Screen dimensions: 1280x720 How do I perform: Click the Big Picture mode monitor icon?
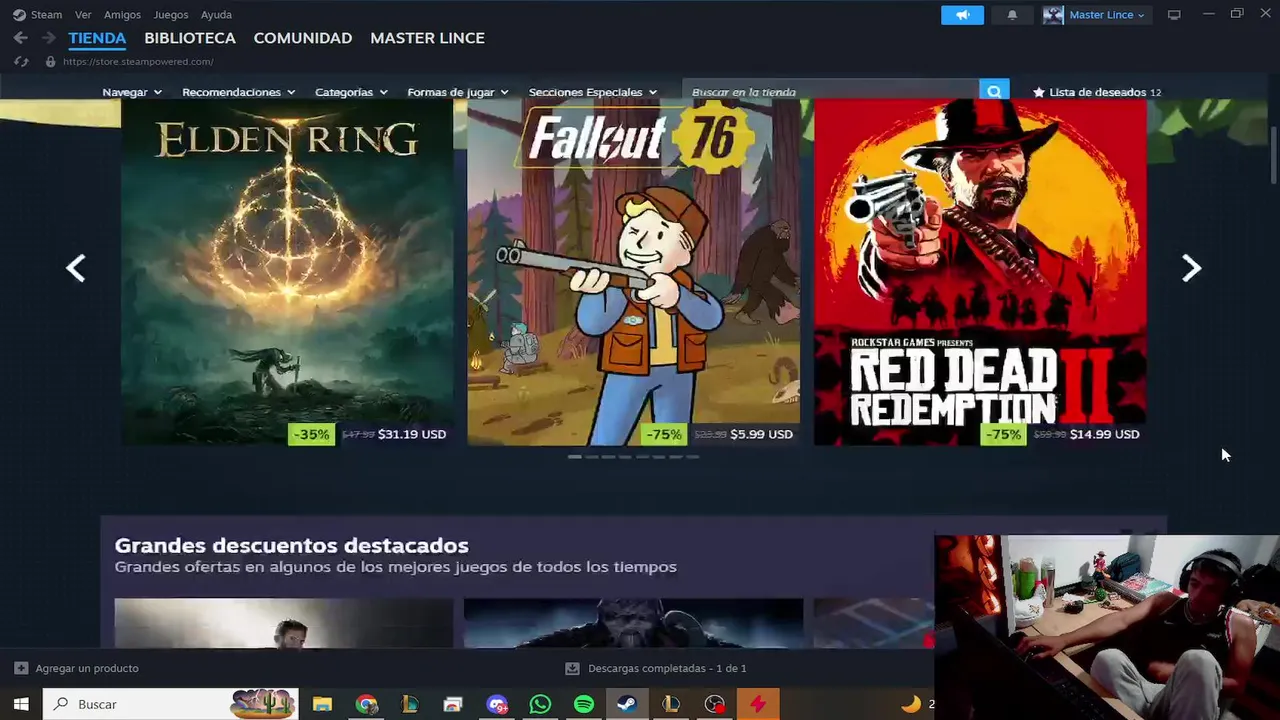point(1174,15)
